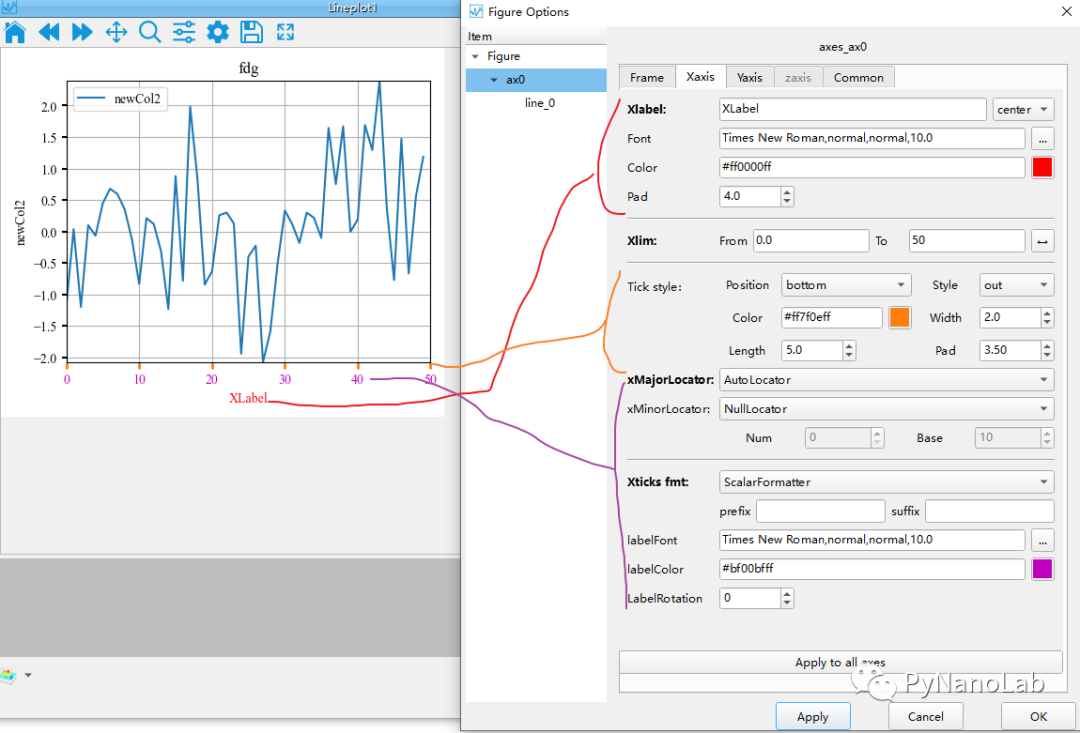Click the newCol2 legend entry in plot

(x=120, y=99)
